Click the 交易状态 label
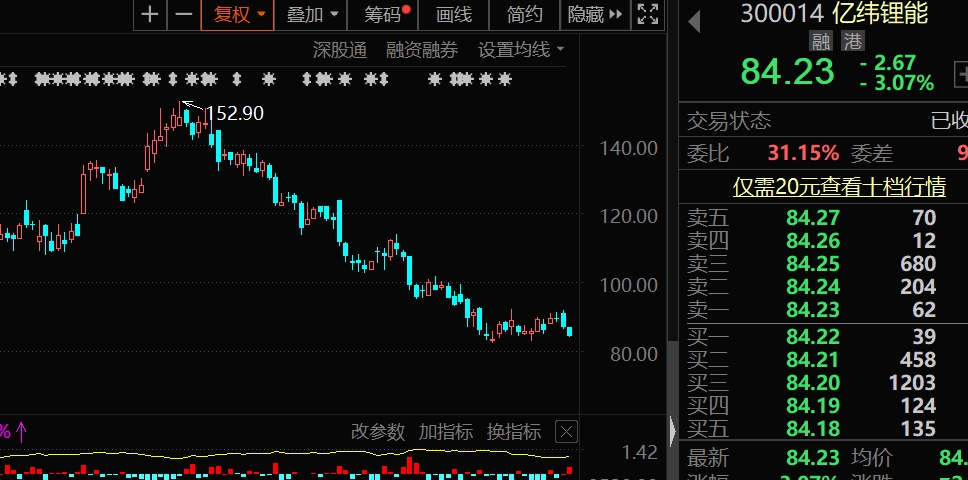This screenshot has height=480, width=968. pos(729,121)
